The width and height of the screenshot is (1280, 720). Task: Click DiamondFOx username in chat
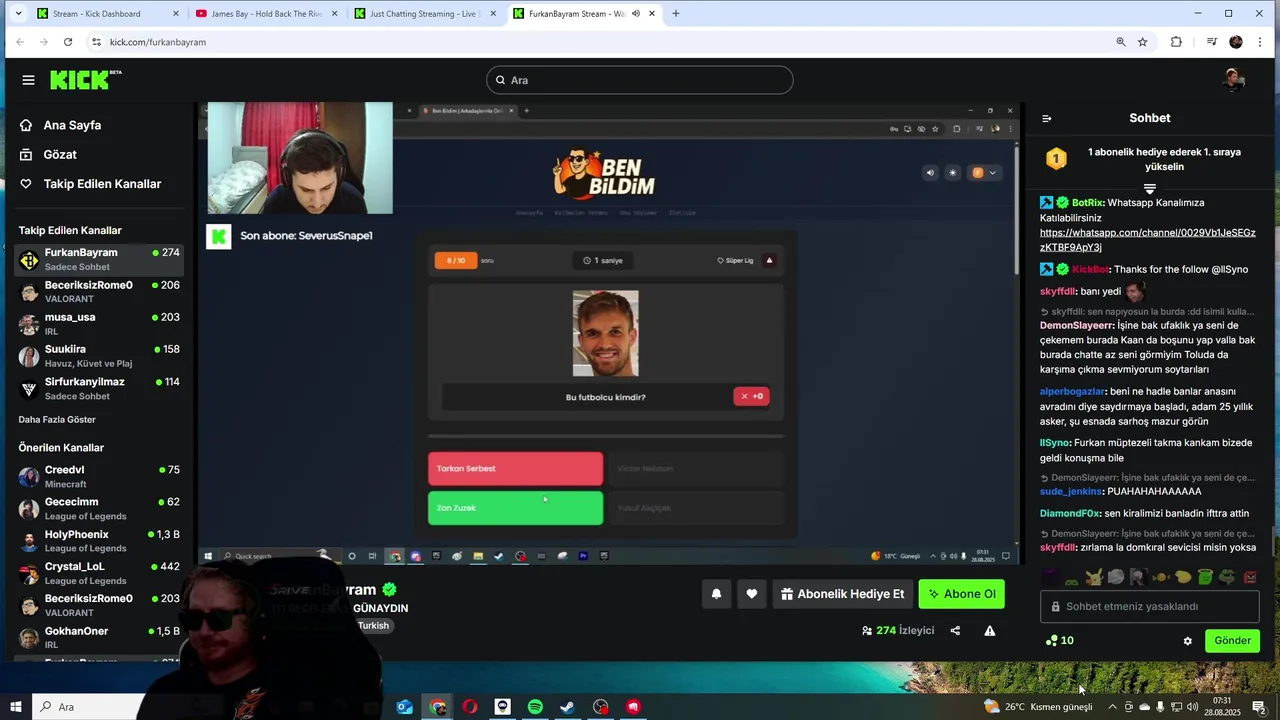click(x=1070, y=513)
